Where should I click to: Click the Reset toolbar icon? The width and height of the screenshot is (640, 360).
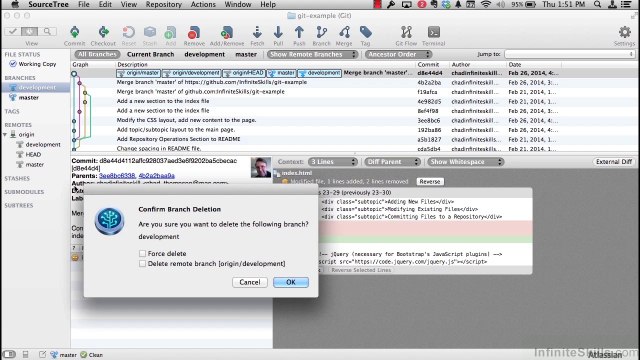click(129, 33)
